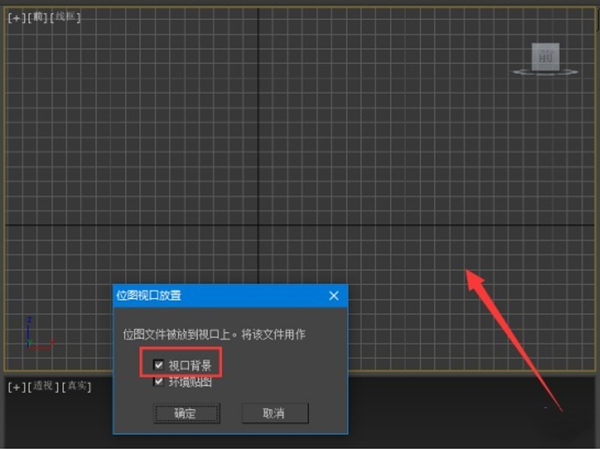Open the [+] menu of the perspective viewport
Viewport: 600px width, 450px height.
[x=17, y=386]
